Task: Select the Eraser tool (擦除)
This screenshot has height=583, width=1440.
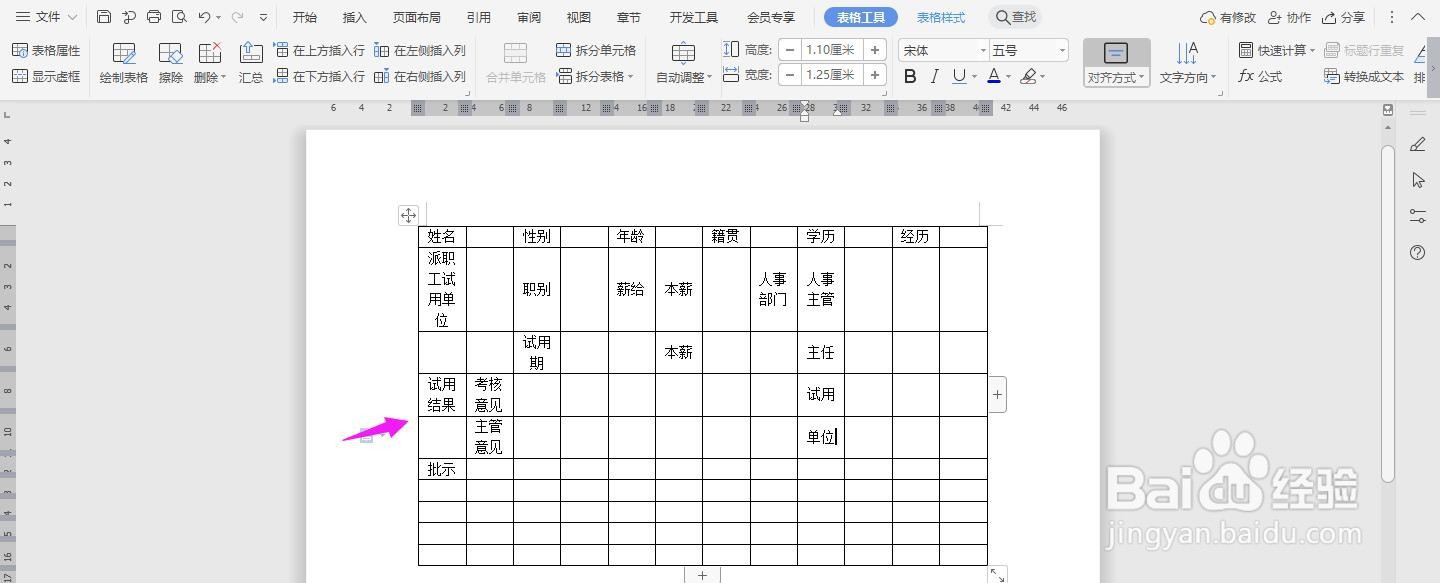Action: click(171, 63)
